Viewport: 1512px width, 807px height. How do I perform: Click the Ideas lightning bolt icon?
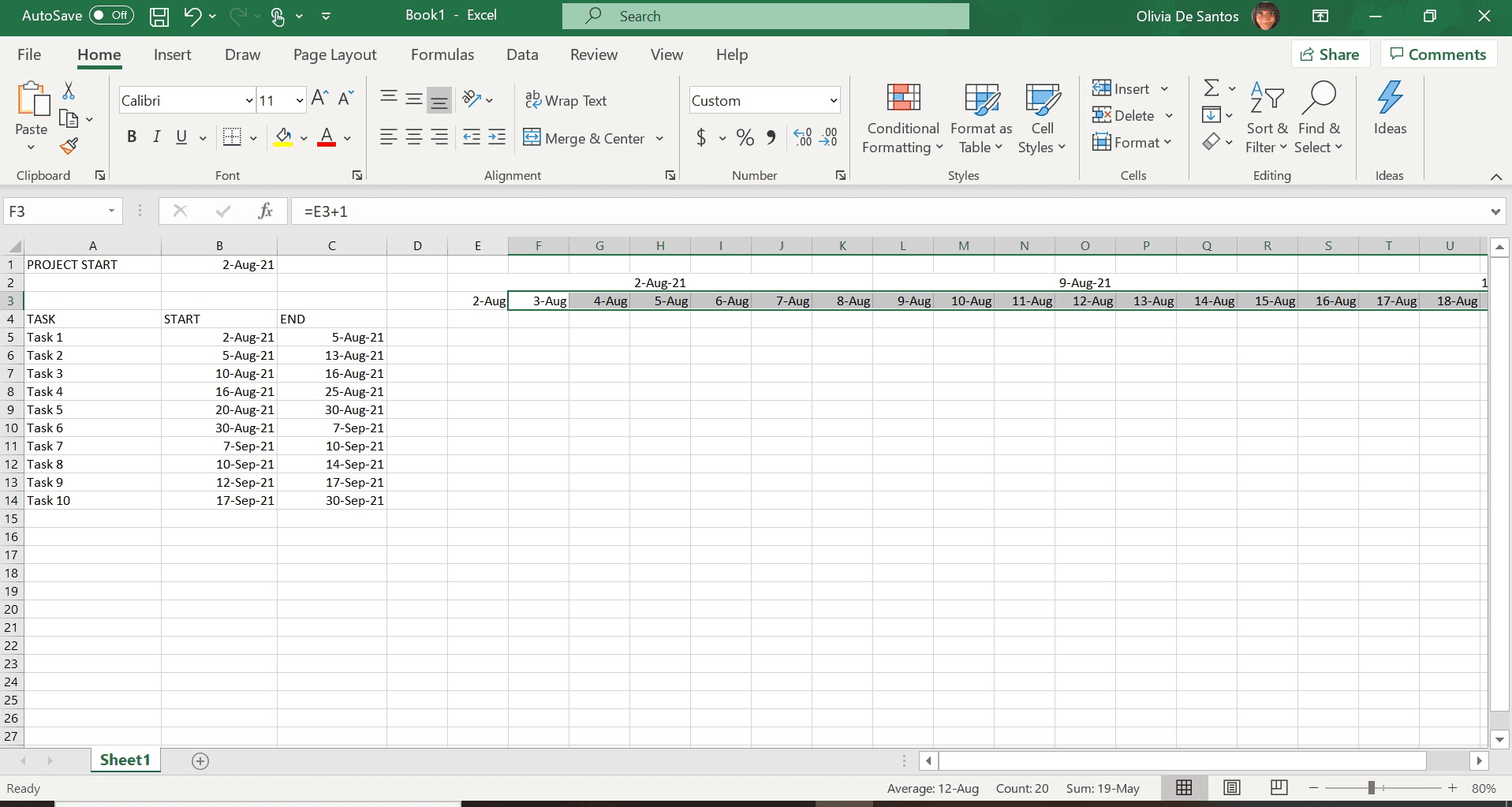point(1389,99)
